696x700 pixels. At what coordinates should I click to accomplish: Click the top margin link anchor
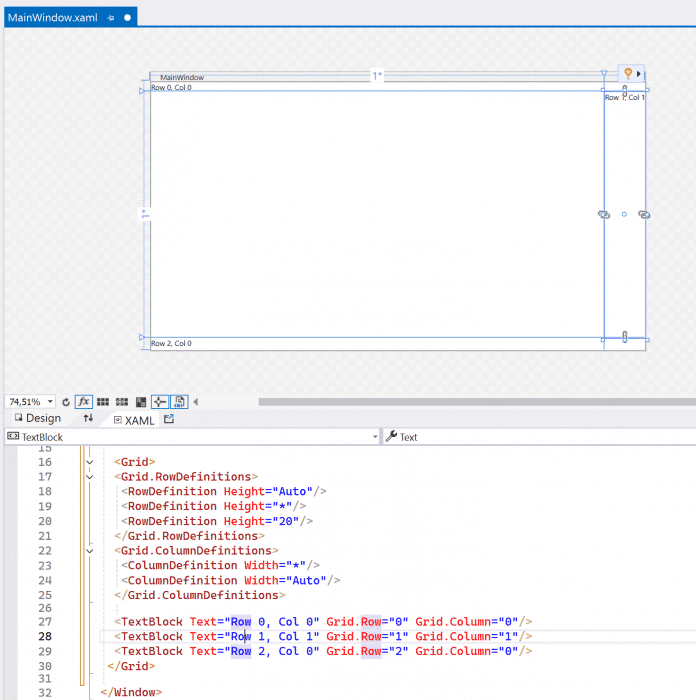[x=625, y=90]
